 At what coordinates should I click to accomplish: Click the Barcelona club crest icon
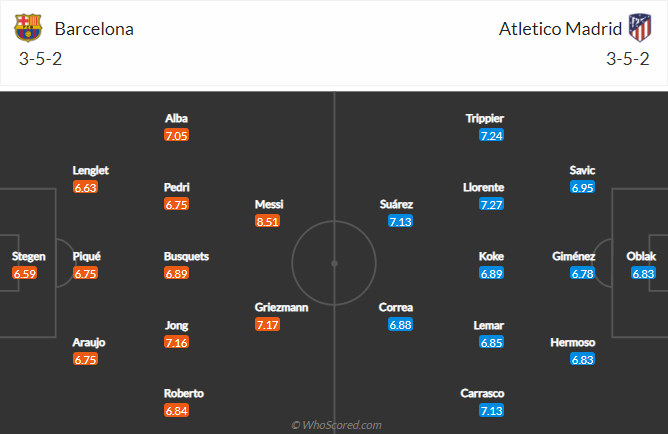(29, 28)
